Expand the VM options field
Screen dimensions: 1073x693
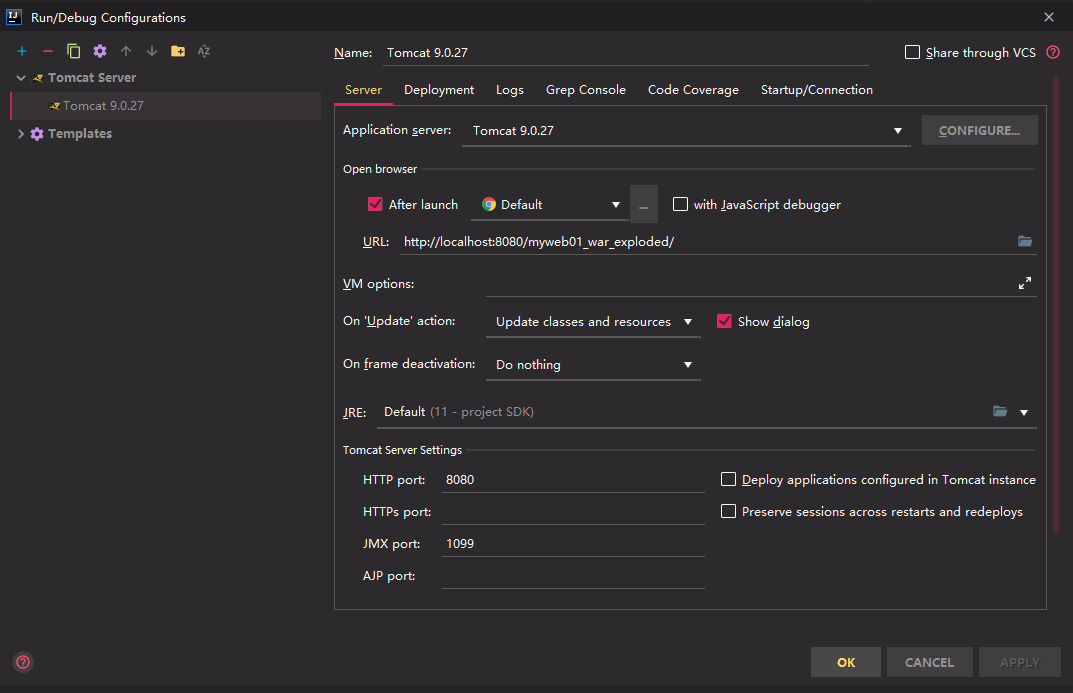1024,283
